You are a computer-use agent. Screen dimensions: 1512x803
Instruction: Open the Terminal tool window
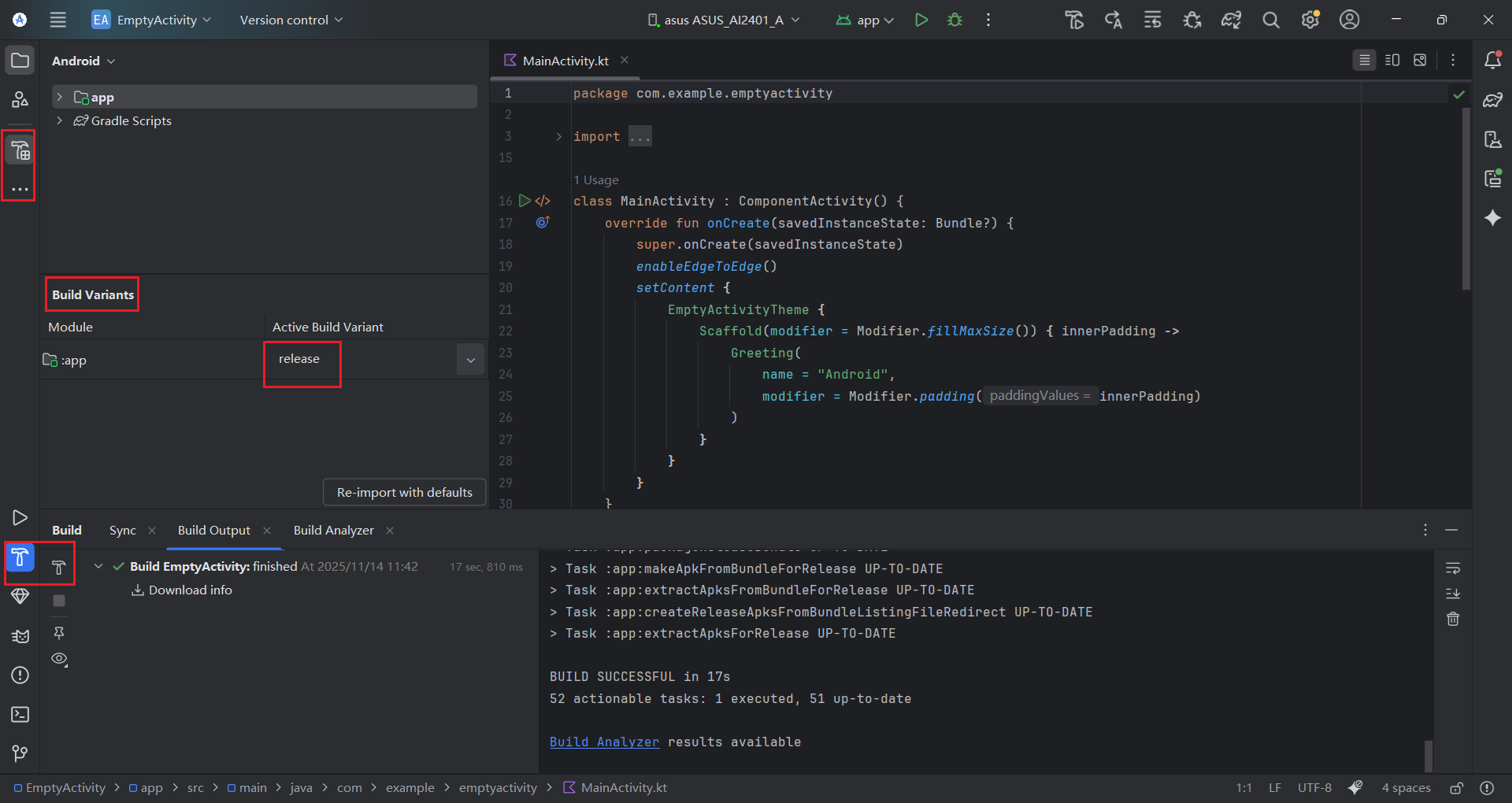(x=20, y=714)
